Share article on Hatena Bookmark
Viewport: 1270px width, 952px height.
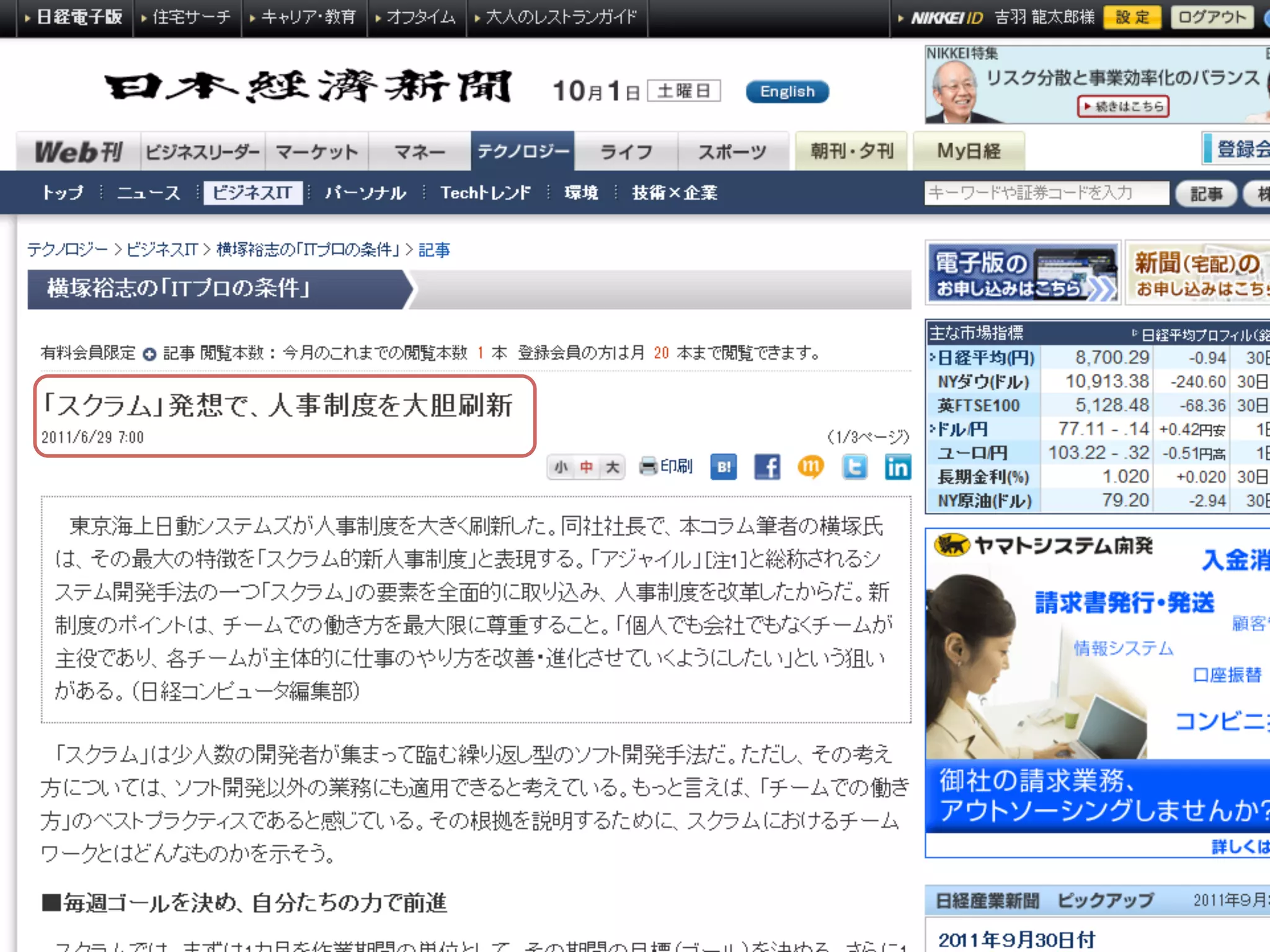coord(724,467)
